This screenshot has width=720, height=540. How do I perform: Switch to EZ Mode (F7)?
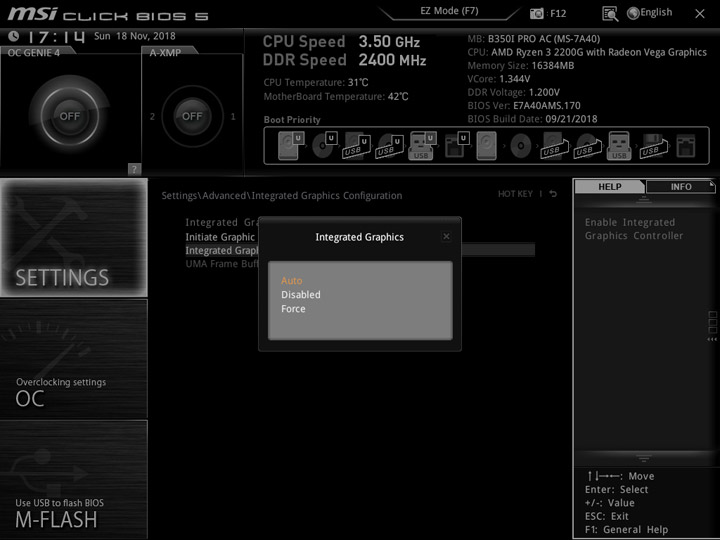(x=449, y=11)
